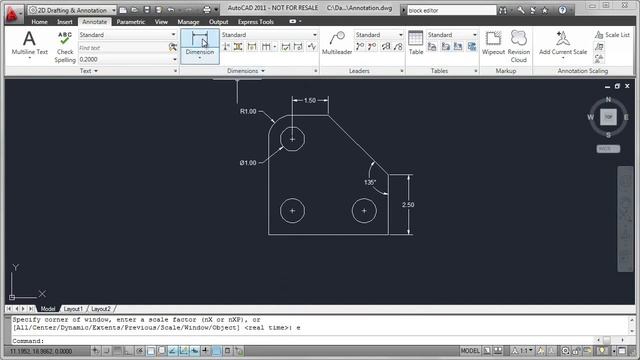Click the block editor search field
The height and width of the screenshot is (360, 640).
tap(451, 11)
